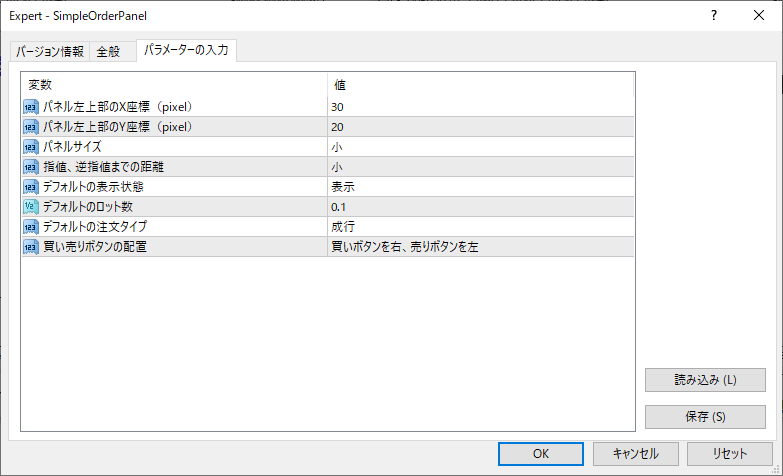Select the lot size value 0.1
This screenshot has width=783, height=476.
tap(480, 207)
